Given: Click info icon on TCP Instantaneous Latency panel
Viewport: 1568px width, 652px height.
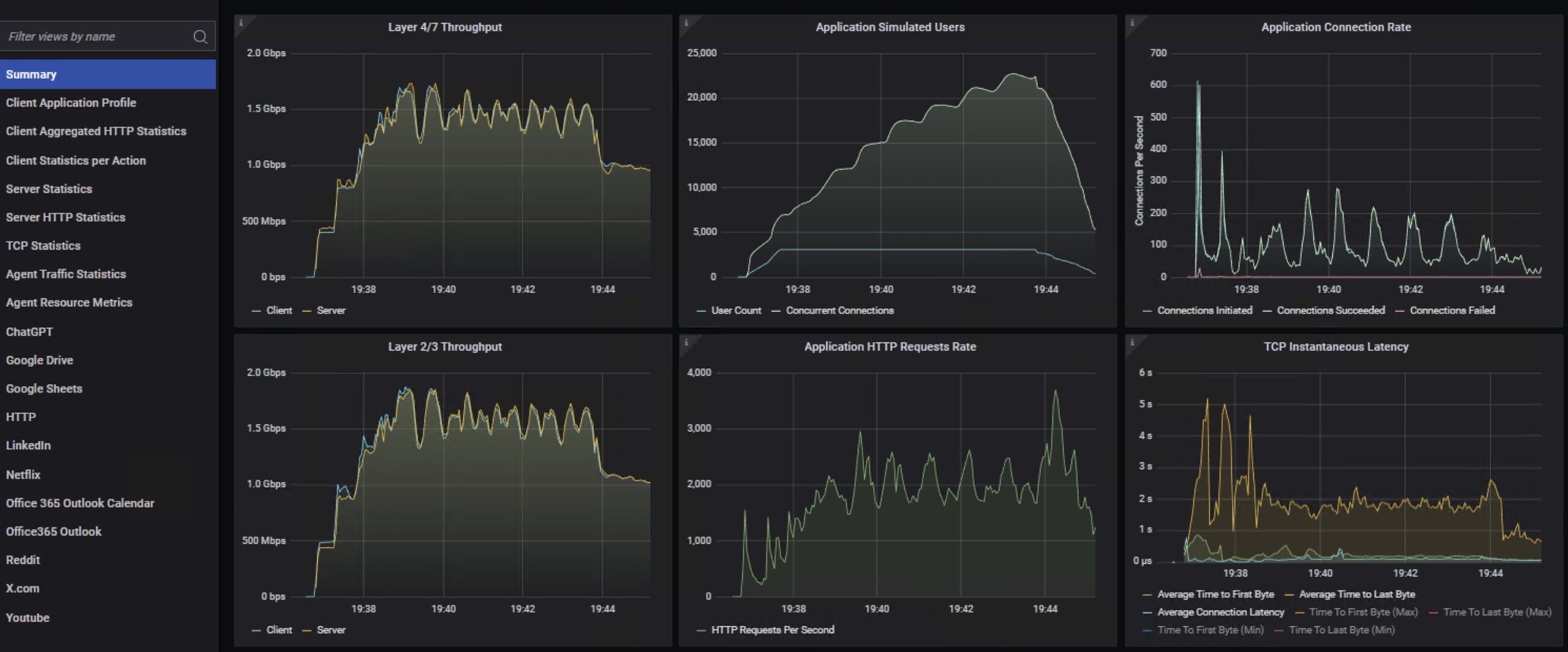Looking at the screenshot, I should (x=1132, y=343).
